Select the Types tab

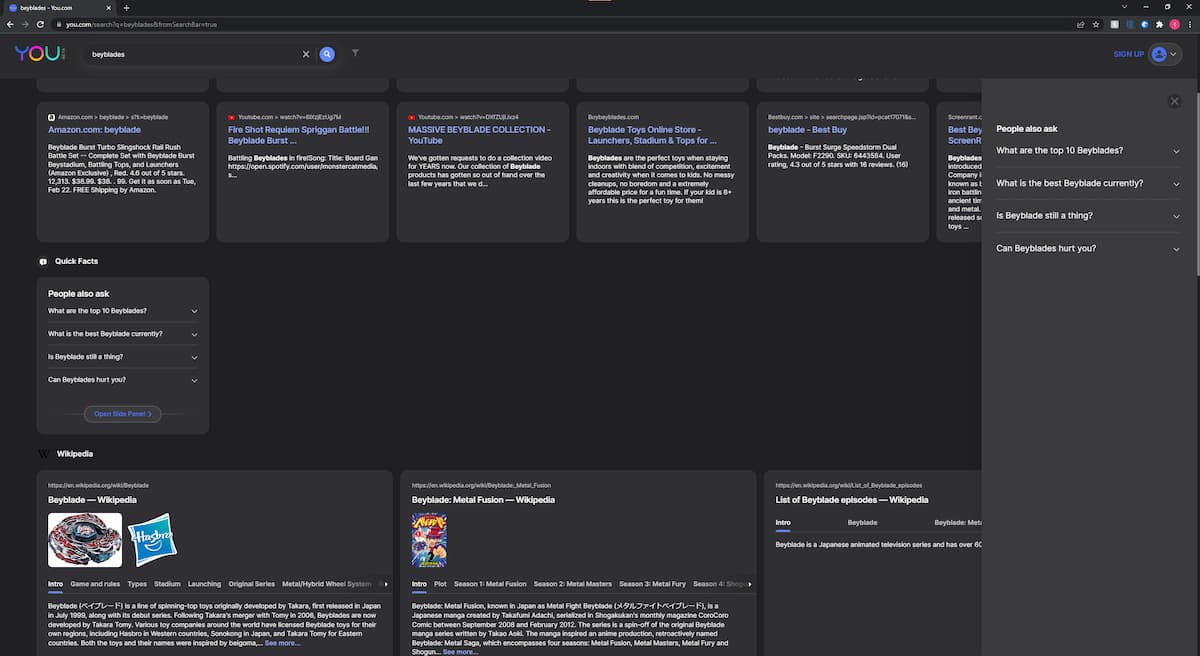point(137,584)
